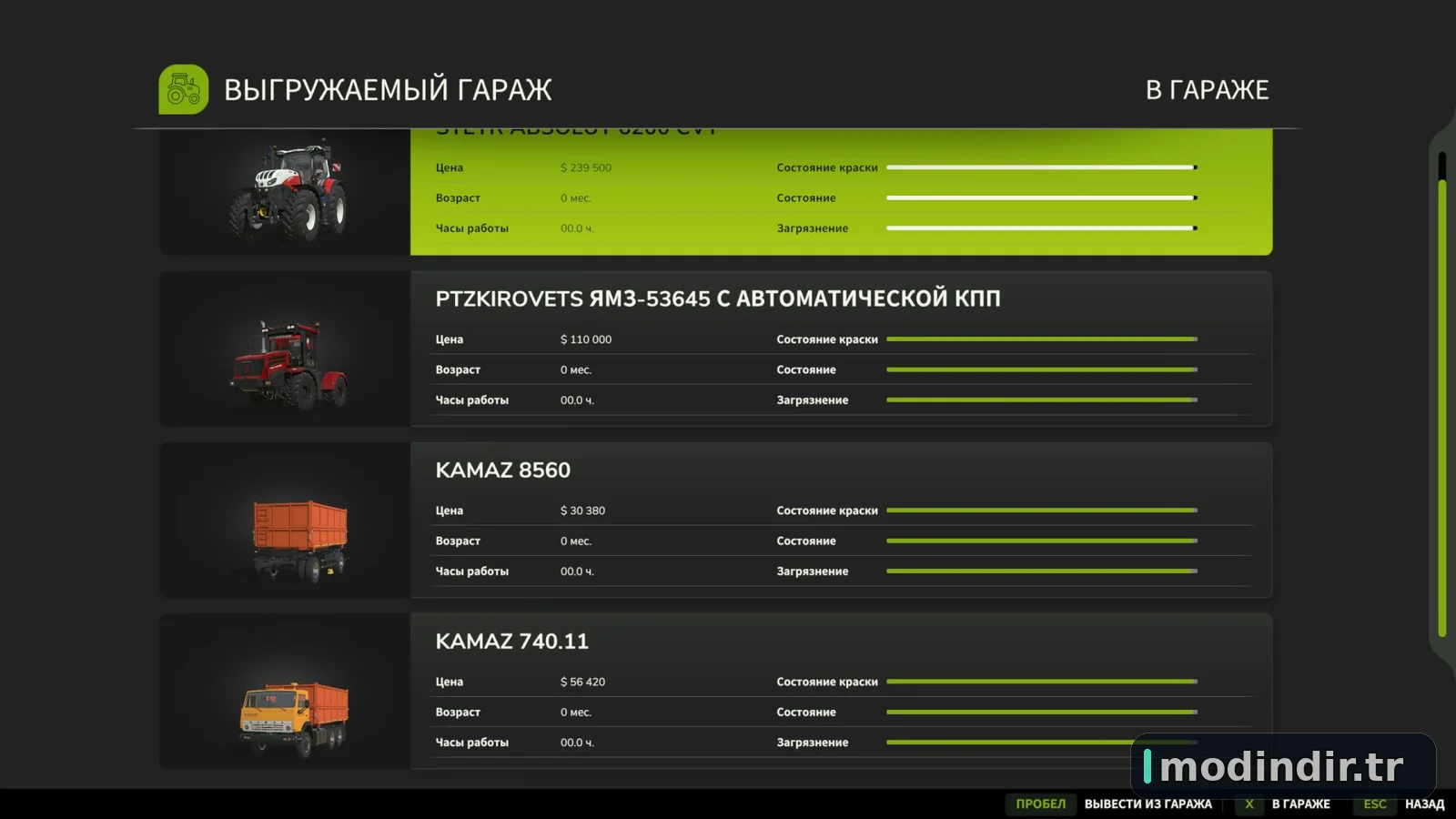This screenshot has width=1456, height=819.
Task: Click Kirovets Состояние condition bar
Action: tap(1042, 369)
